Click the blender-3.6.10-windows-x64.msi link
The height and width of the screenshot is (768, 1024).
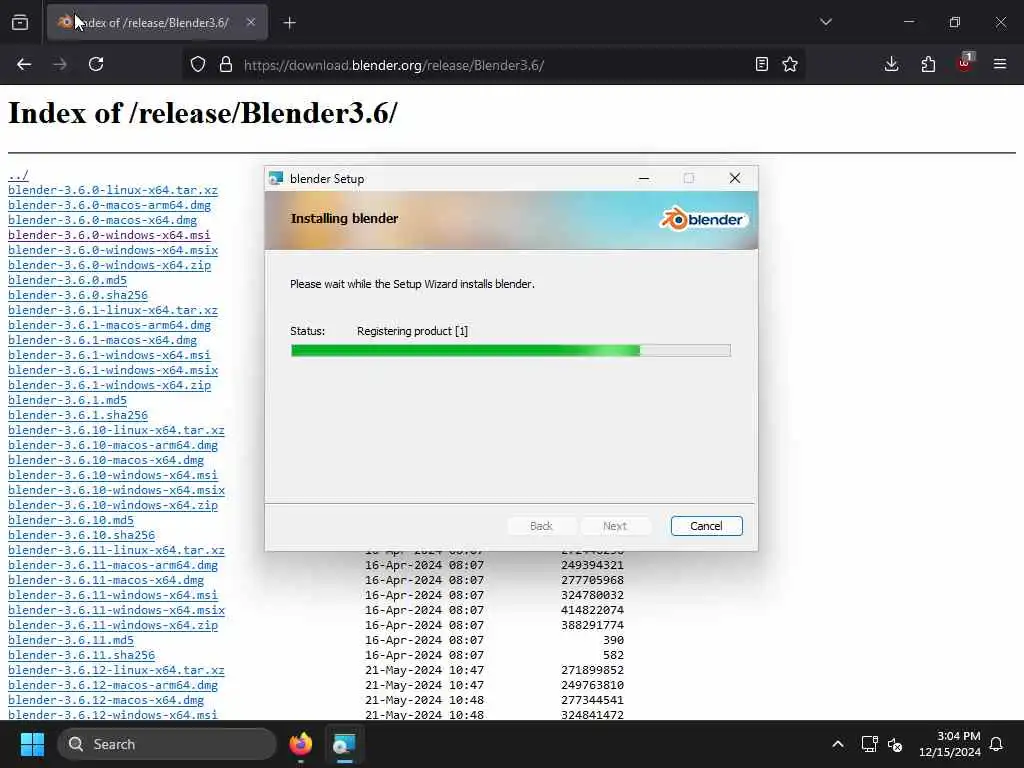click(113, 475)
